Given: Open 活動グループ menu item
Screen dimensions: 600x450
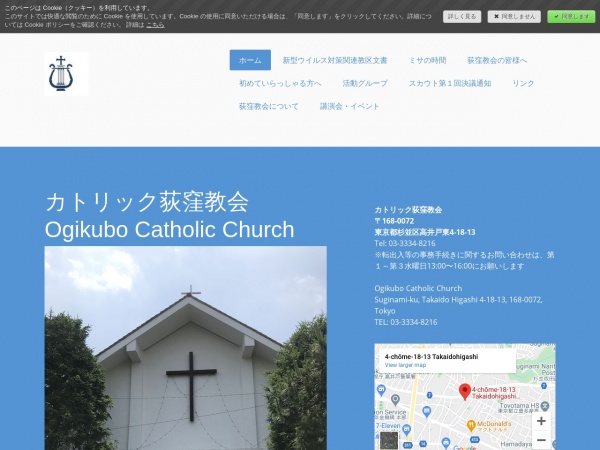Looking at the screenshot, I should coord(365,83).
